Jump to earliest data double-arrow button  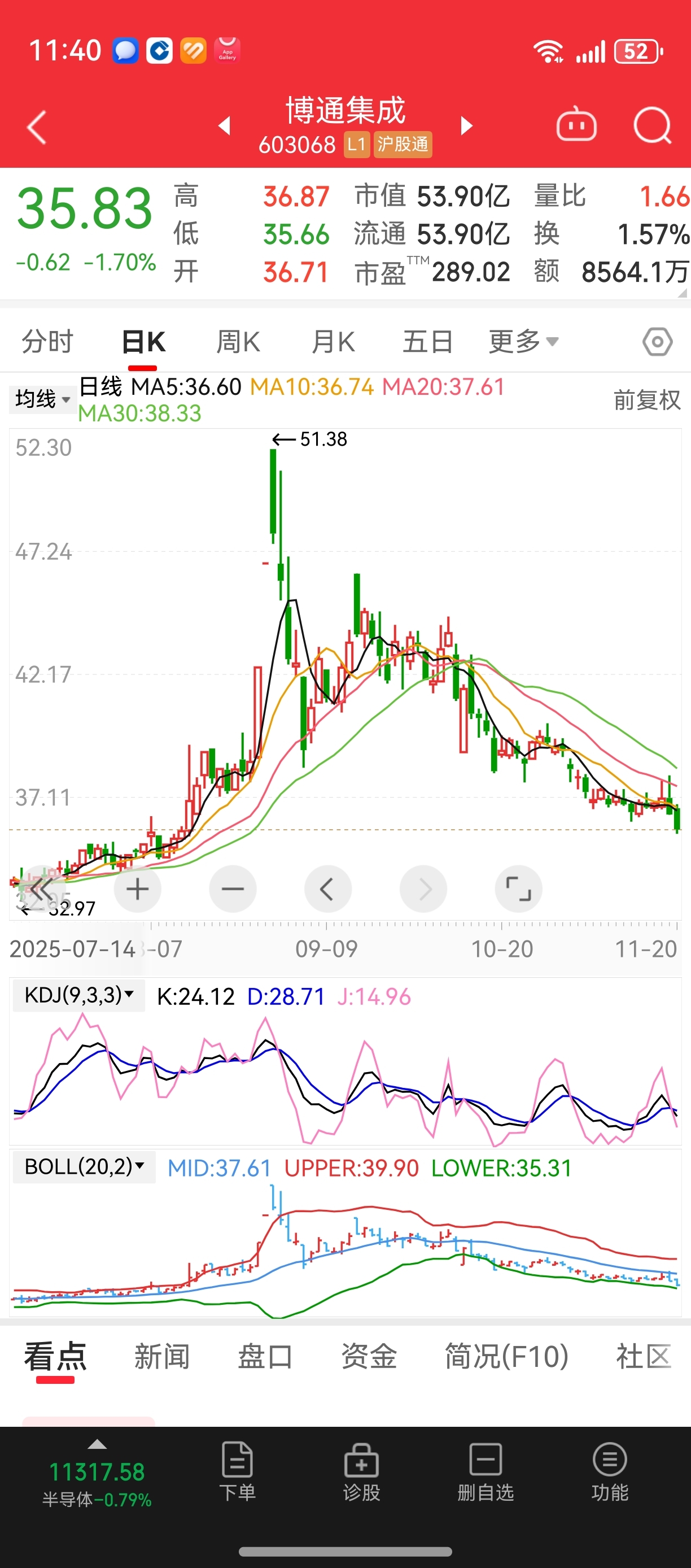[42, 888]
